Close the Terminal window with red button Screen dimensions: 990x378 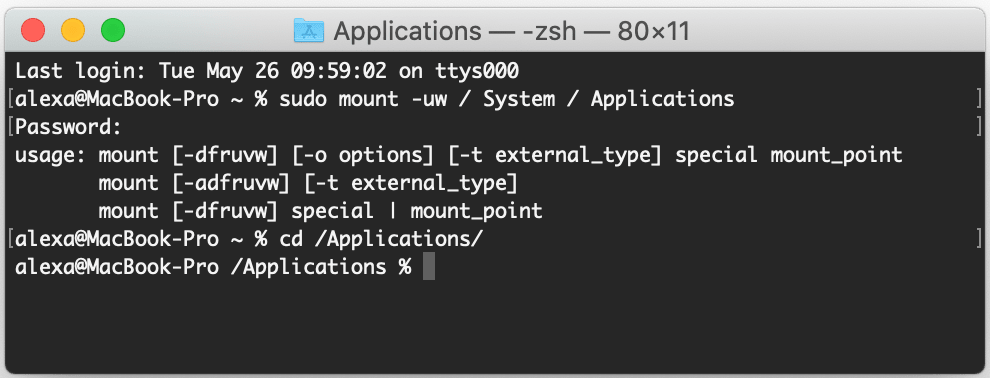33,30
